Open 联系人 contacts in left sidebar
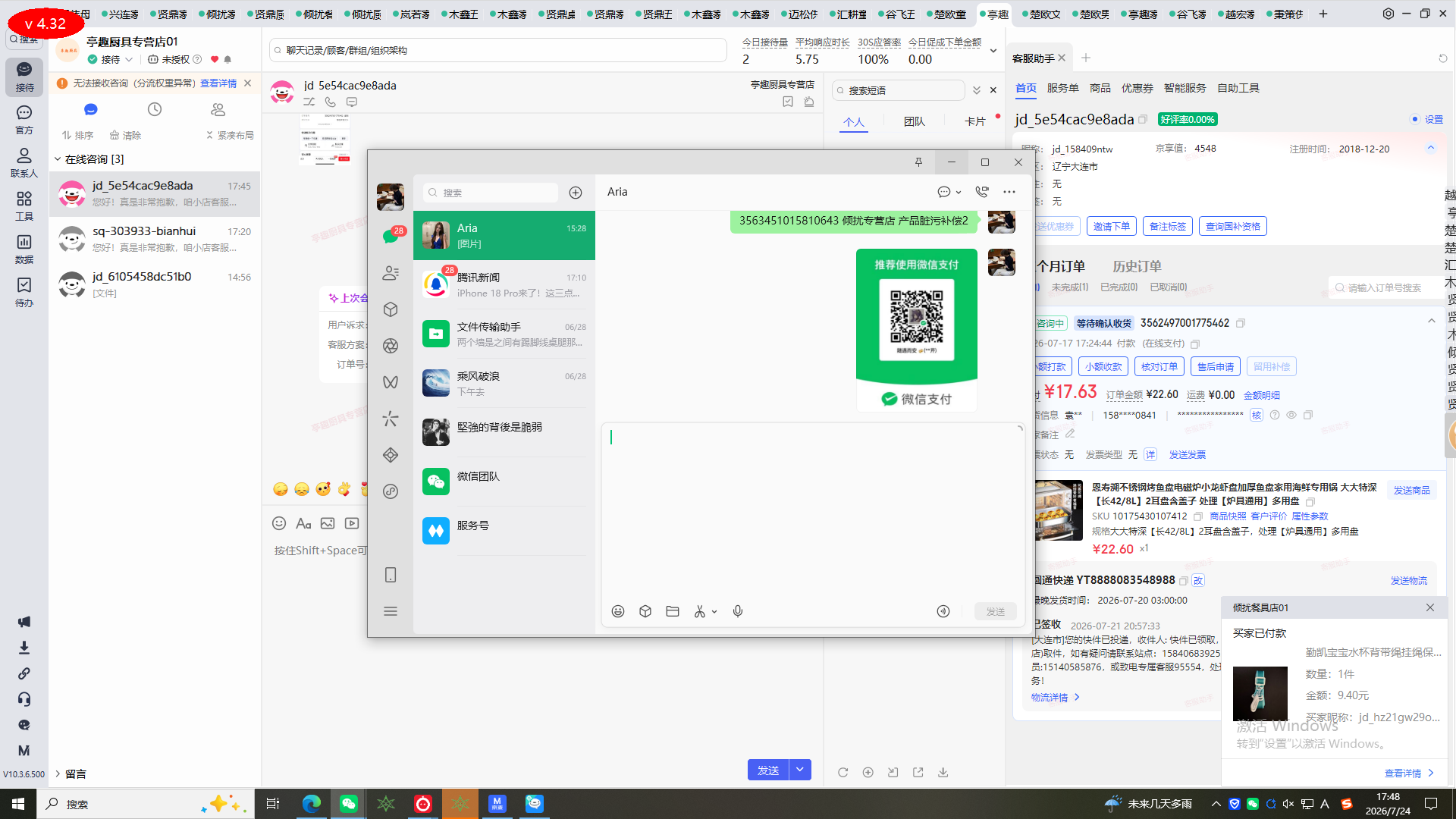This screenshot has width=1456, height=819. (24, 163)
